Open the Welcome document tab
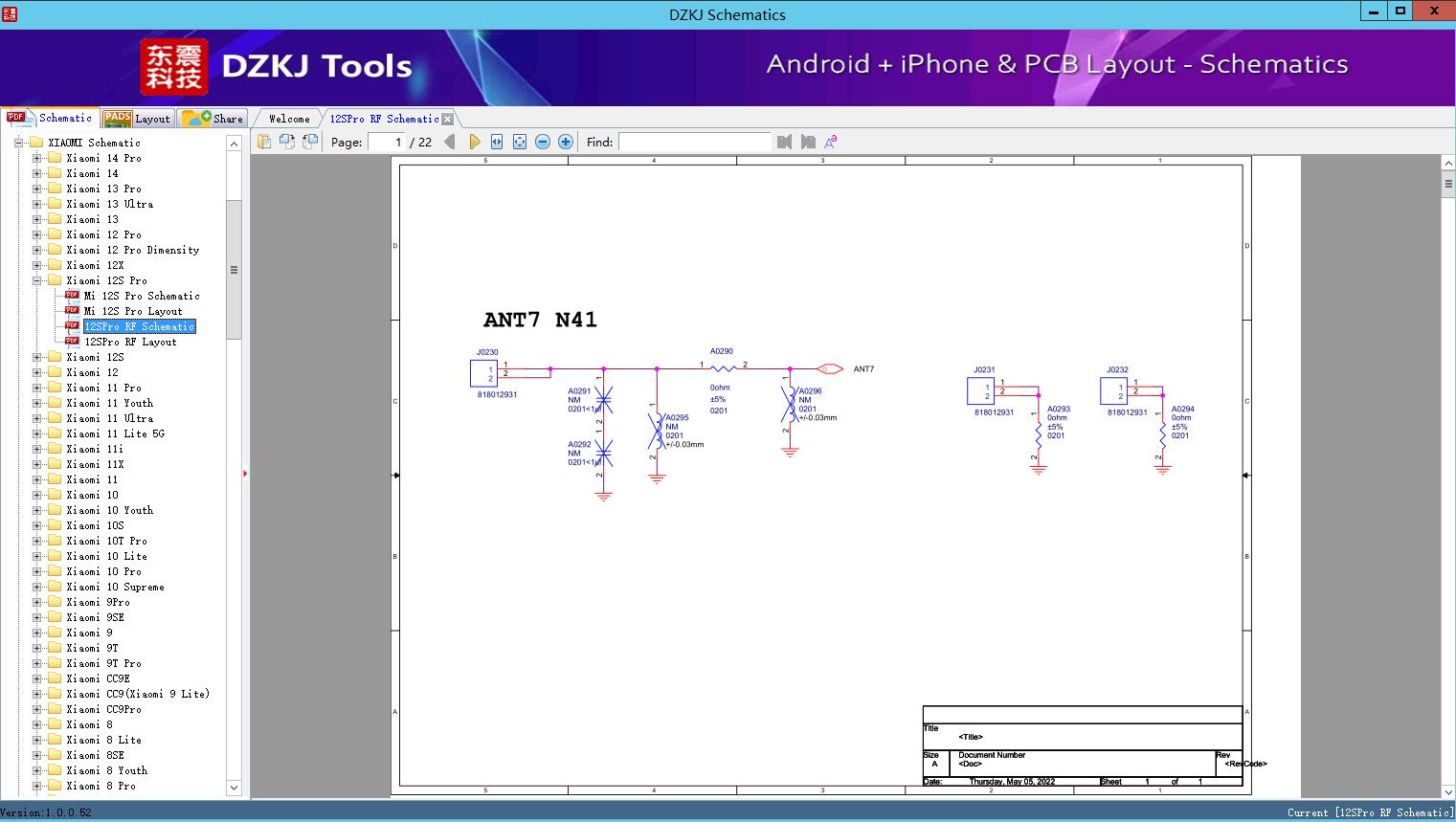The image size is (1456, 822). (289, 119)
